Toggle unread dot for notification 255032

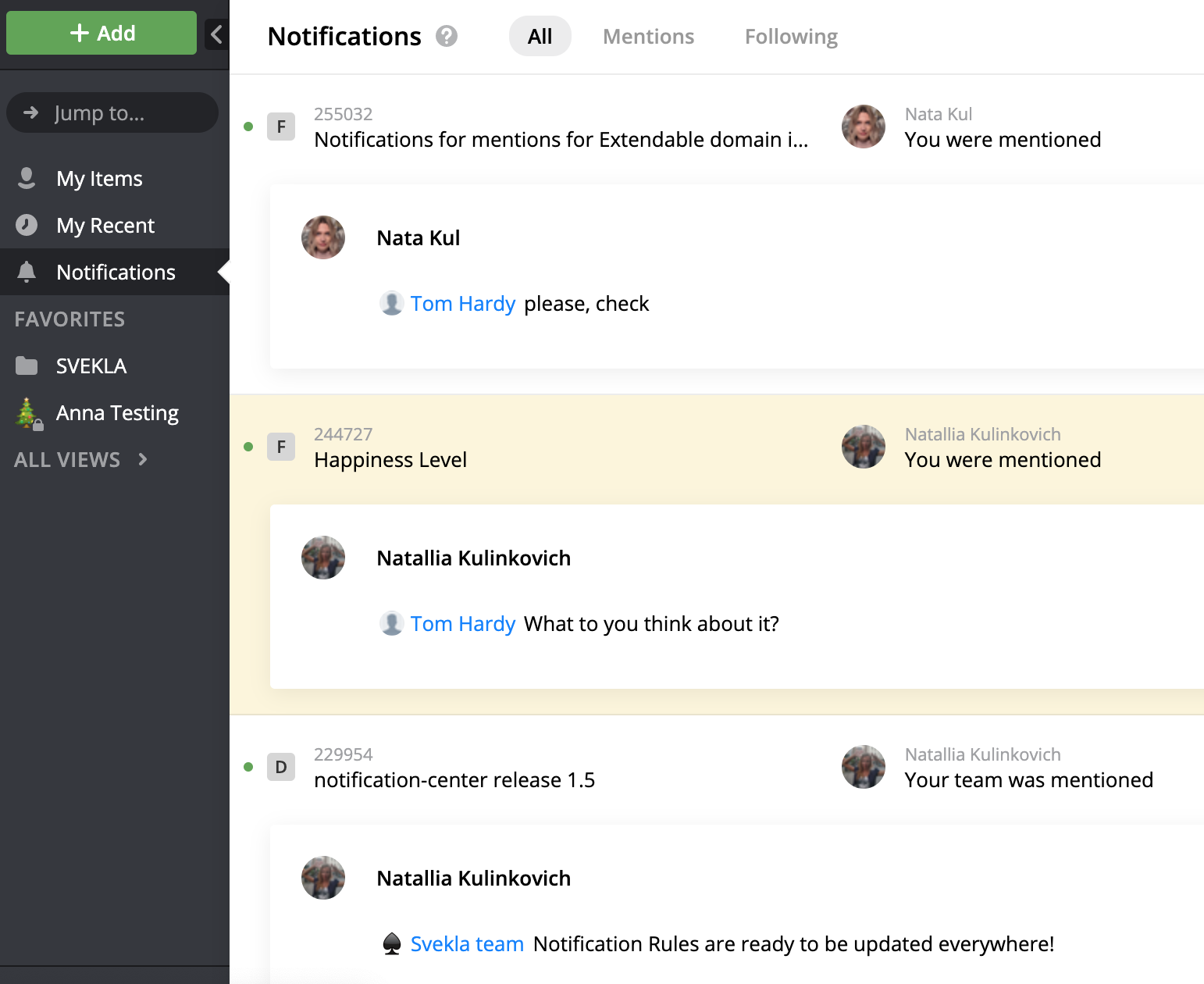point(248,127)
